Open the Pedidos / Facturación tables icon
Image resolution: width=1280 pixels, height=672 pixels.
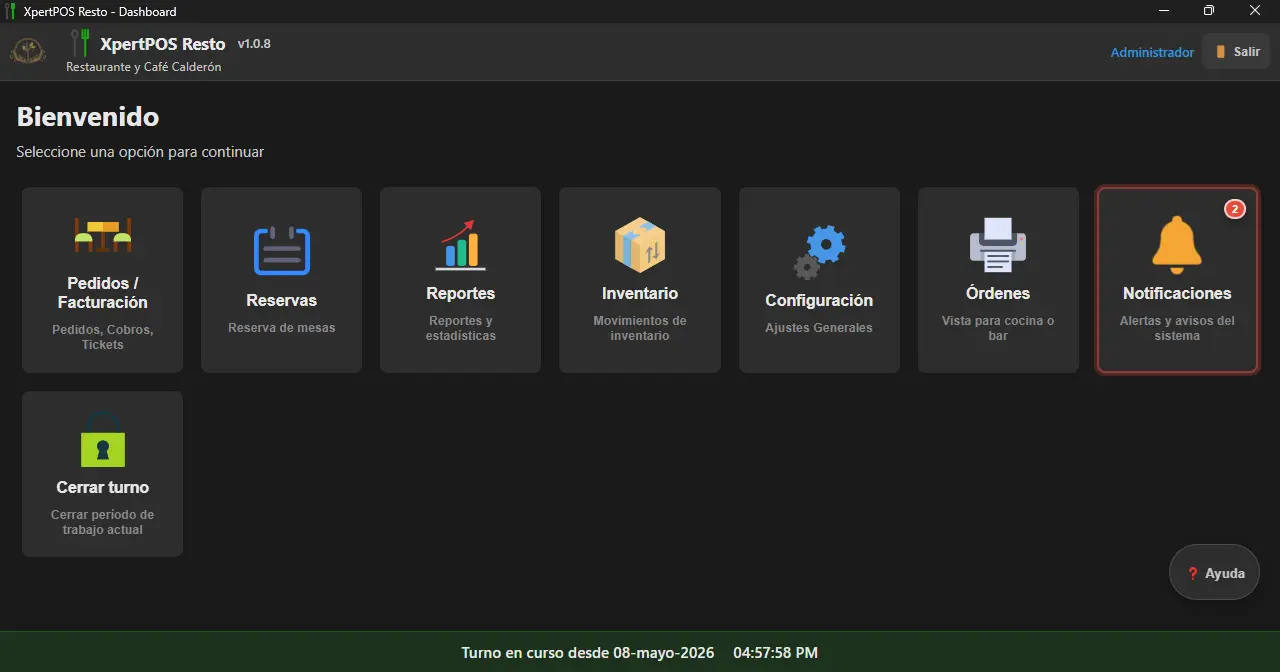pos(102,236)
